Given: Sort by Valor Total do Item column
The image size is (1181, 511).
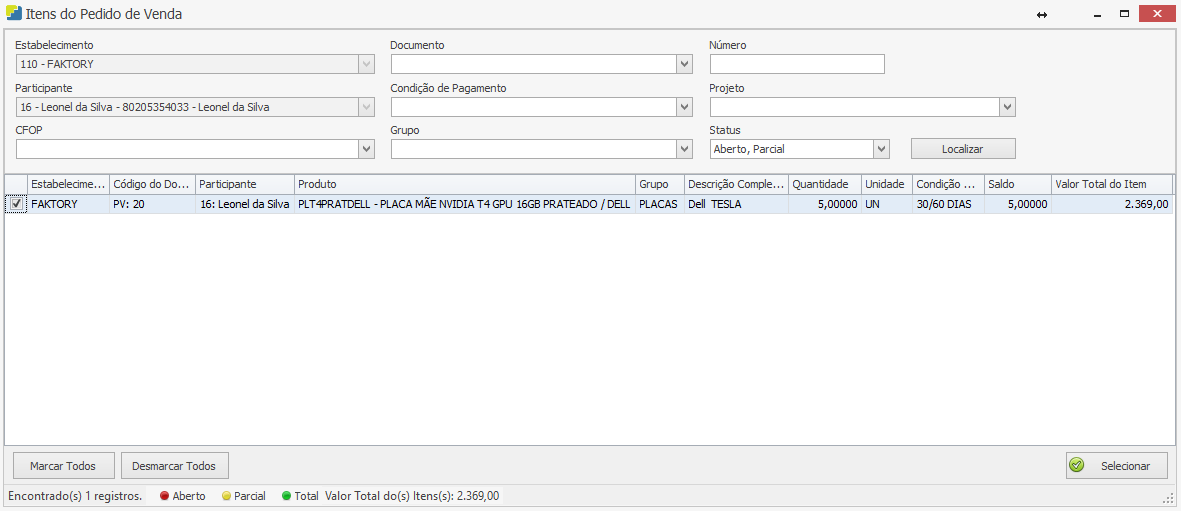Looking at the screenshot, I should 1111,185.
